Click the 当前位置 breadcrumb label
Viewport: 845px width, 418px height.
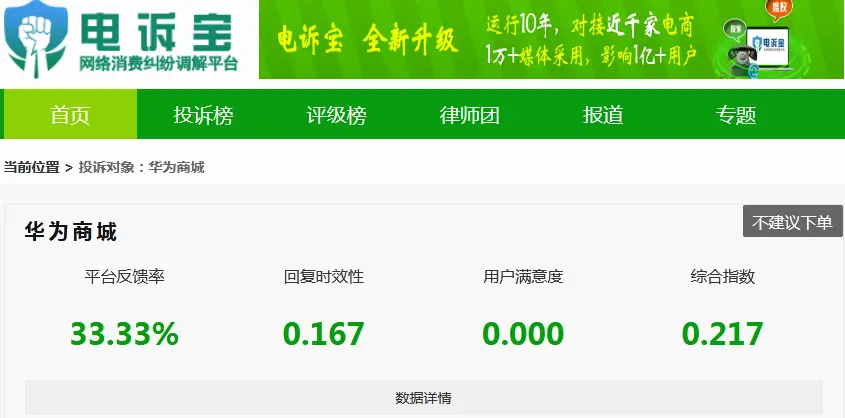coord(31,168)
